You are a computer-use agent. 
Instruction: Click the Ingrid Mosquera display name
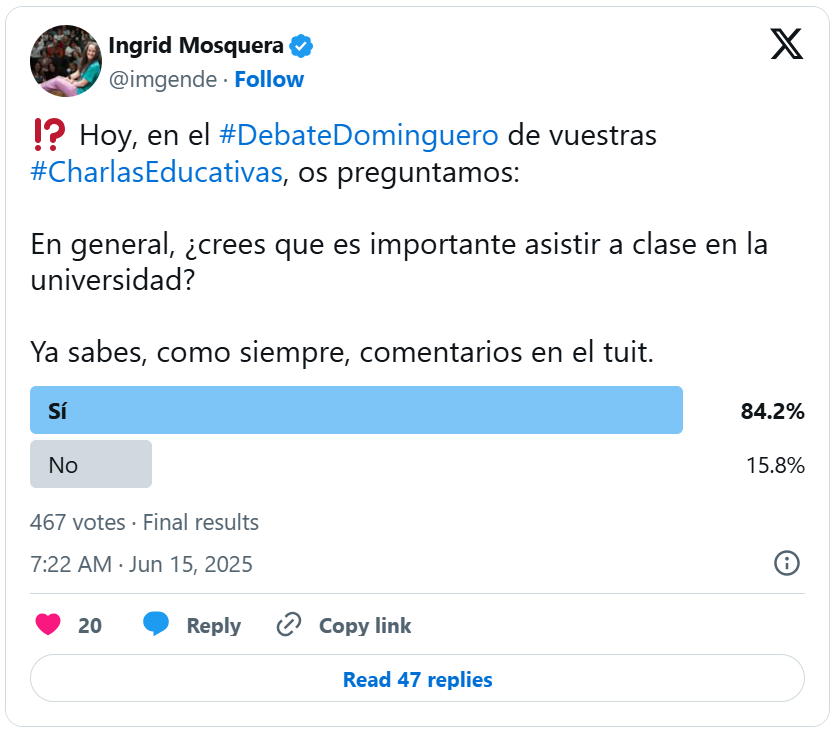pos(195,46)
